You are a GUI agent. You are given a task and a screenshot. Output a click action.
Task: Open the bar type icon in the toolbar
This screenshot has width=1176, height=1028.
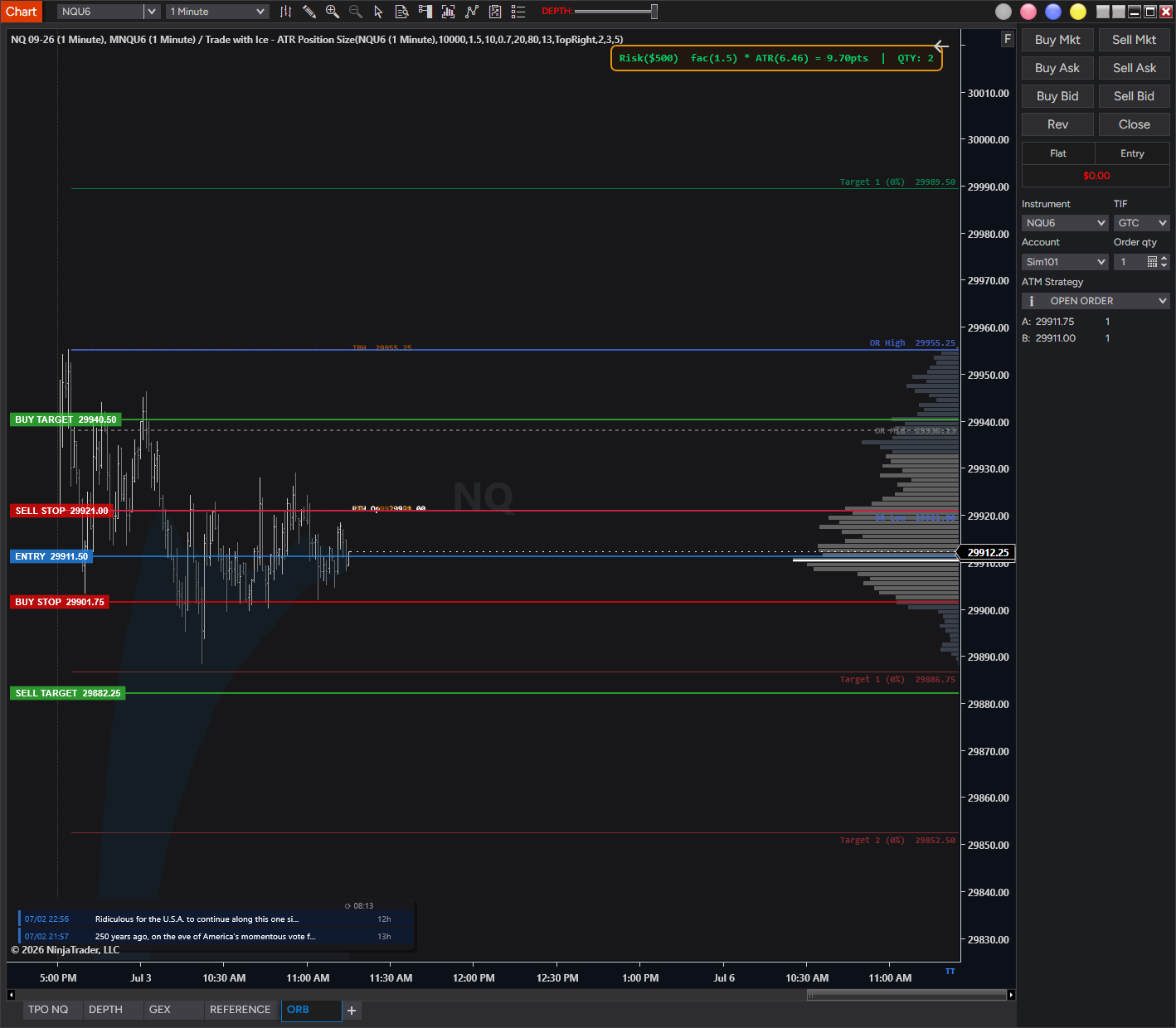(285, 12)
